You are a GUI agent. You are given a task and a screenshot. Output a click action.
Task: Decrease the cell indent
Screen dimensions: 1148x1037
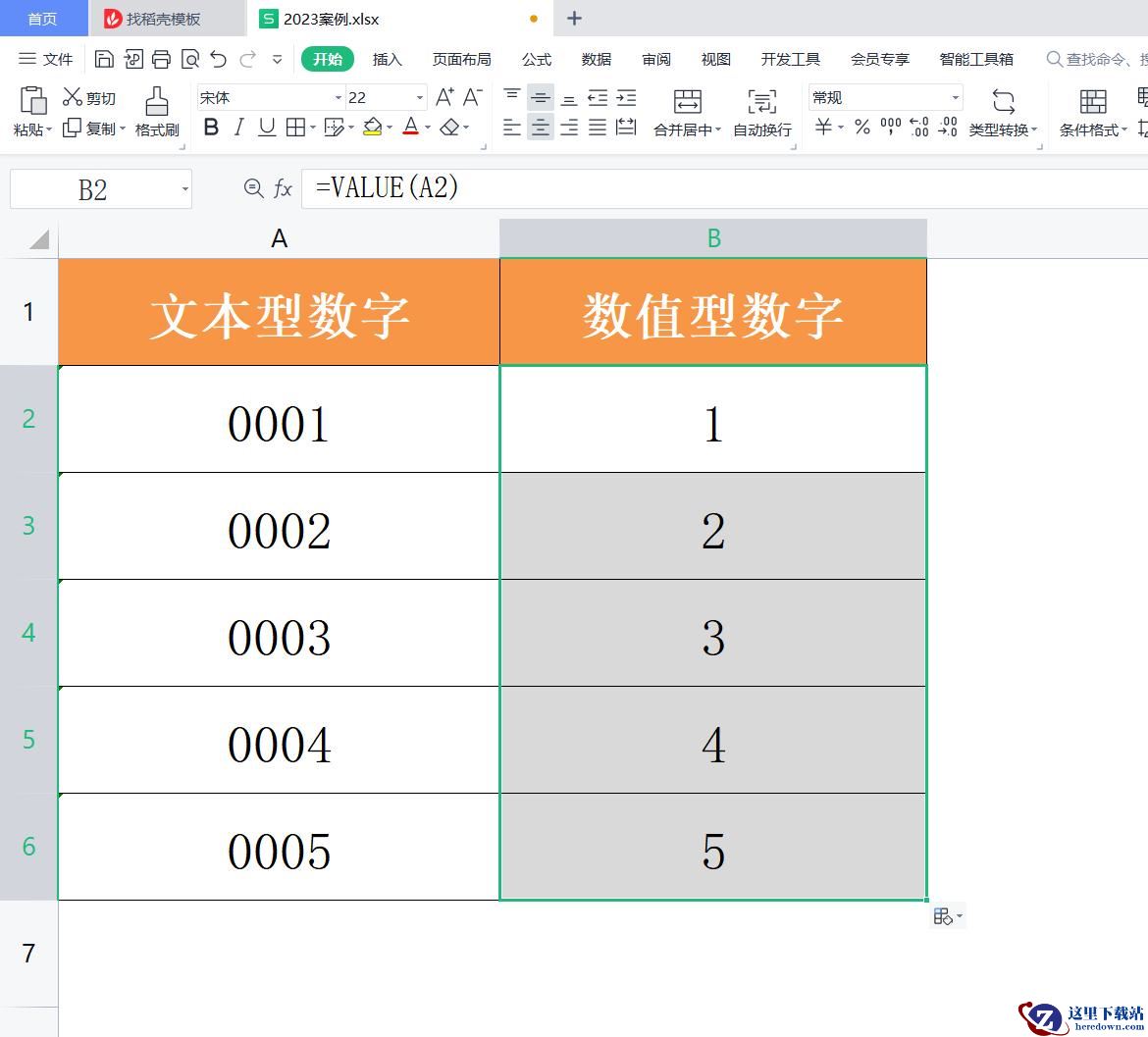point(598,98)
